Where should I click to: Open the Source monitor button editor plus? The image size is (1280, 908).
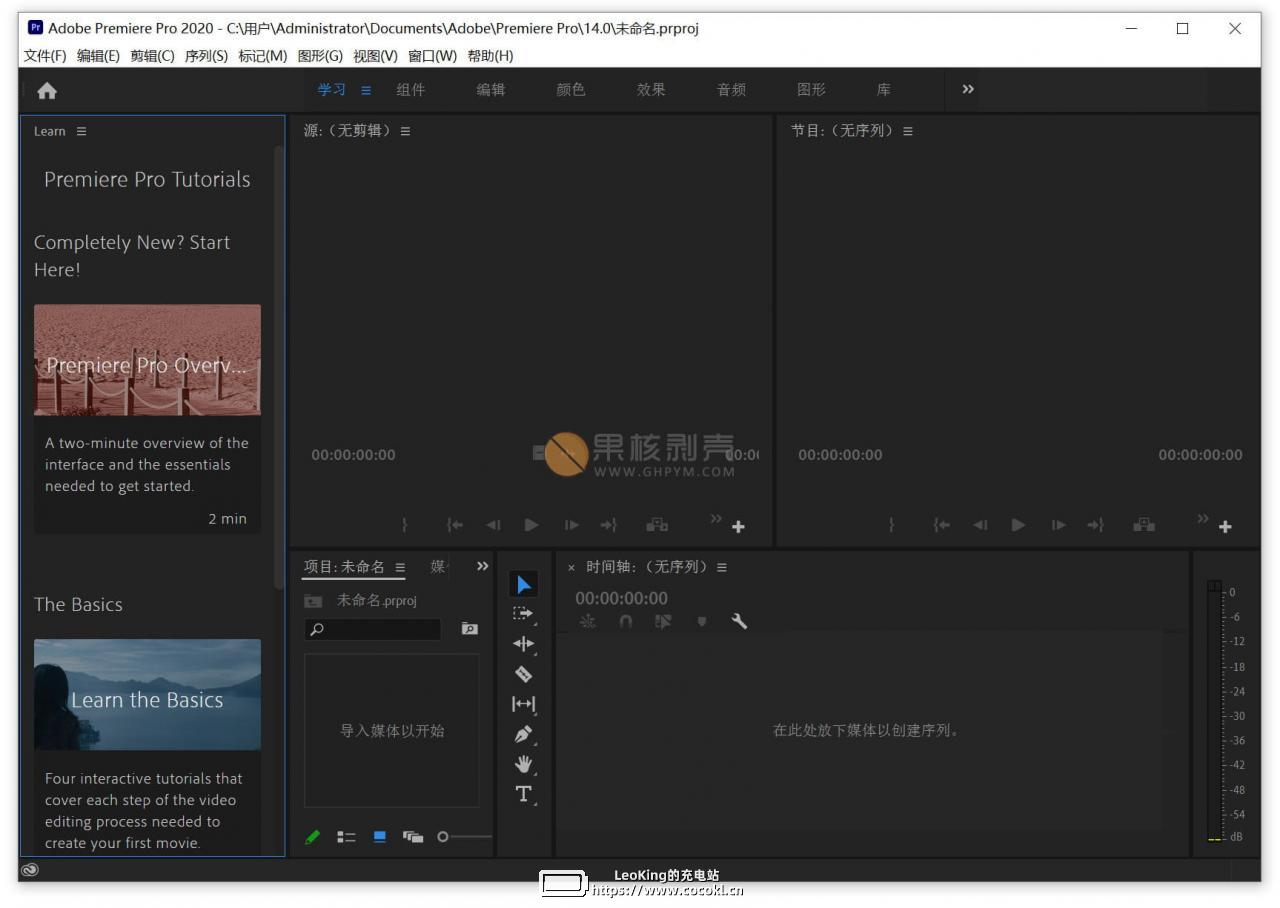coord(738,527)
